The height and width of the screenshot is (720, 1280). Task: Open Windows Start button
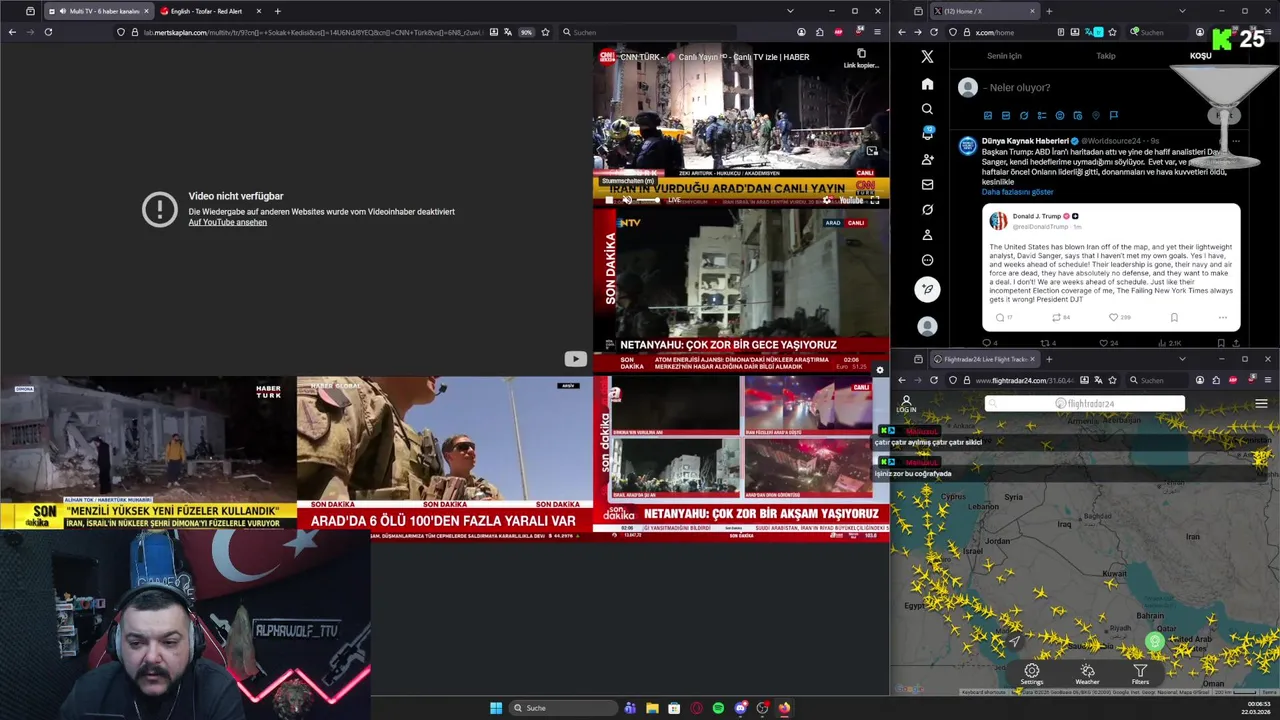(x=496, y=708)
